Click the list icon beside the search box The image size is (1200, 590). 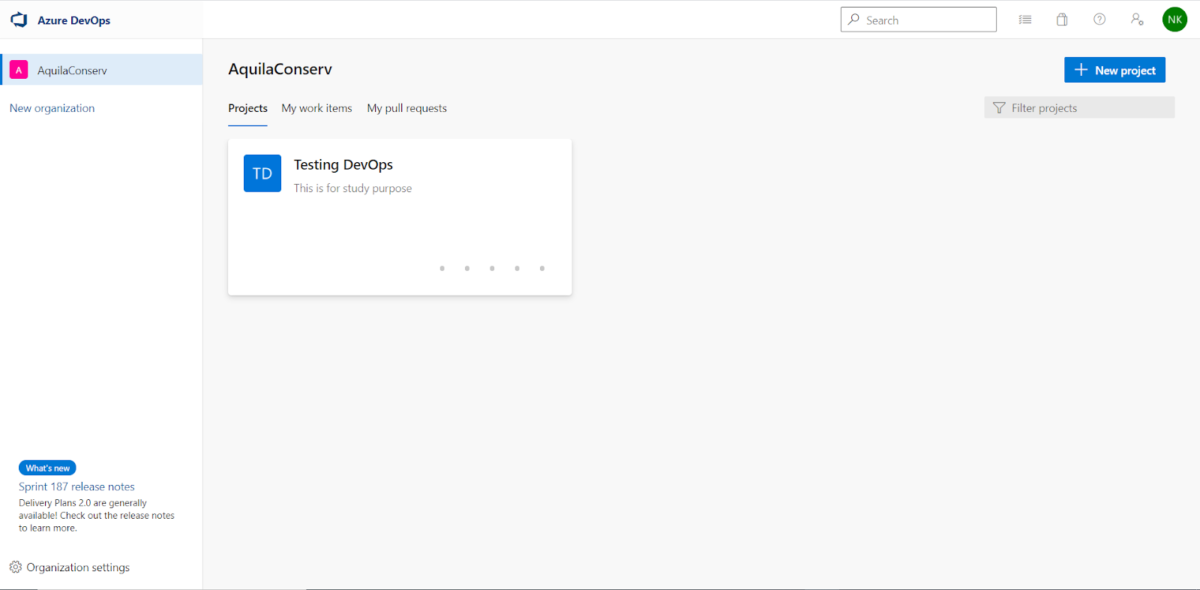[x=1025, y=19]
